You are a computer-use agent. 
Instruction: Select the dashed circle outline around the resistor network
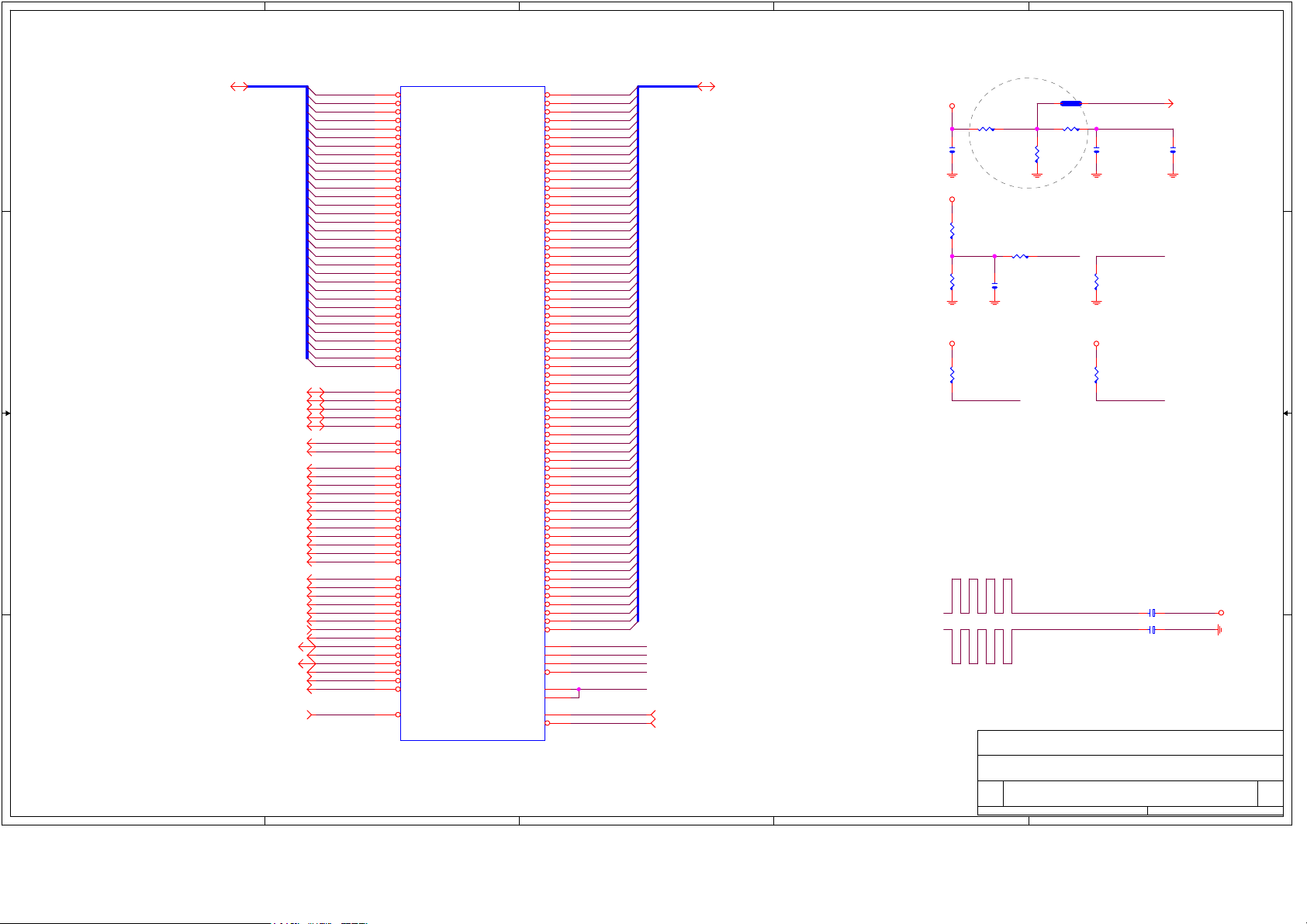[1028, 133]
